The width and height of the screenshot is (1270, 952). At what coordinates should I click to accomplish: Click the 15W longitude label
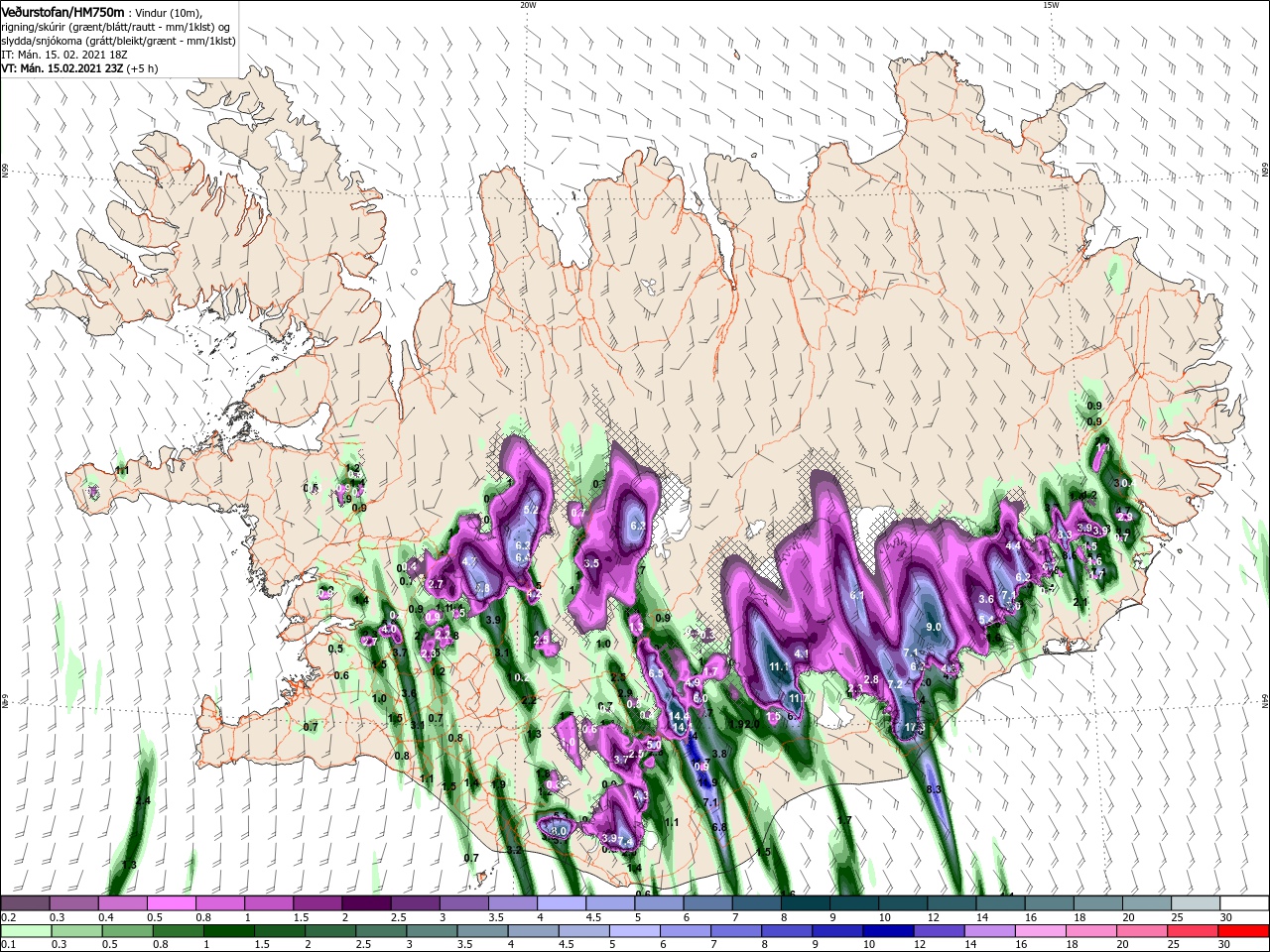click(x=1051, y=5)
